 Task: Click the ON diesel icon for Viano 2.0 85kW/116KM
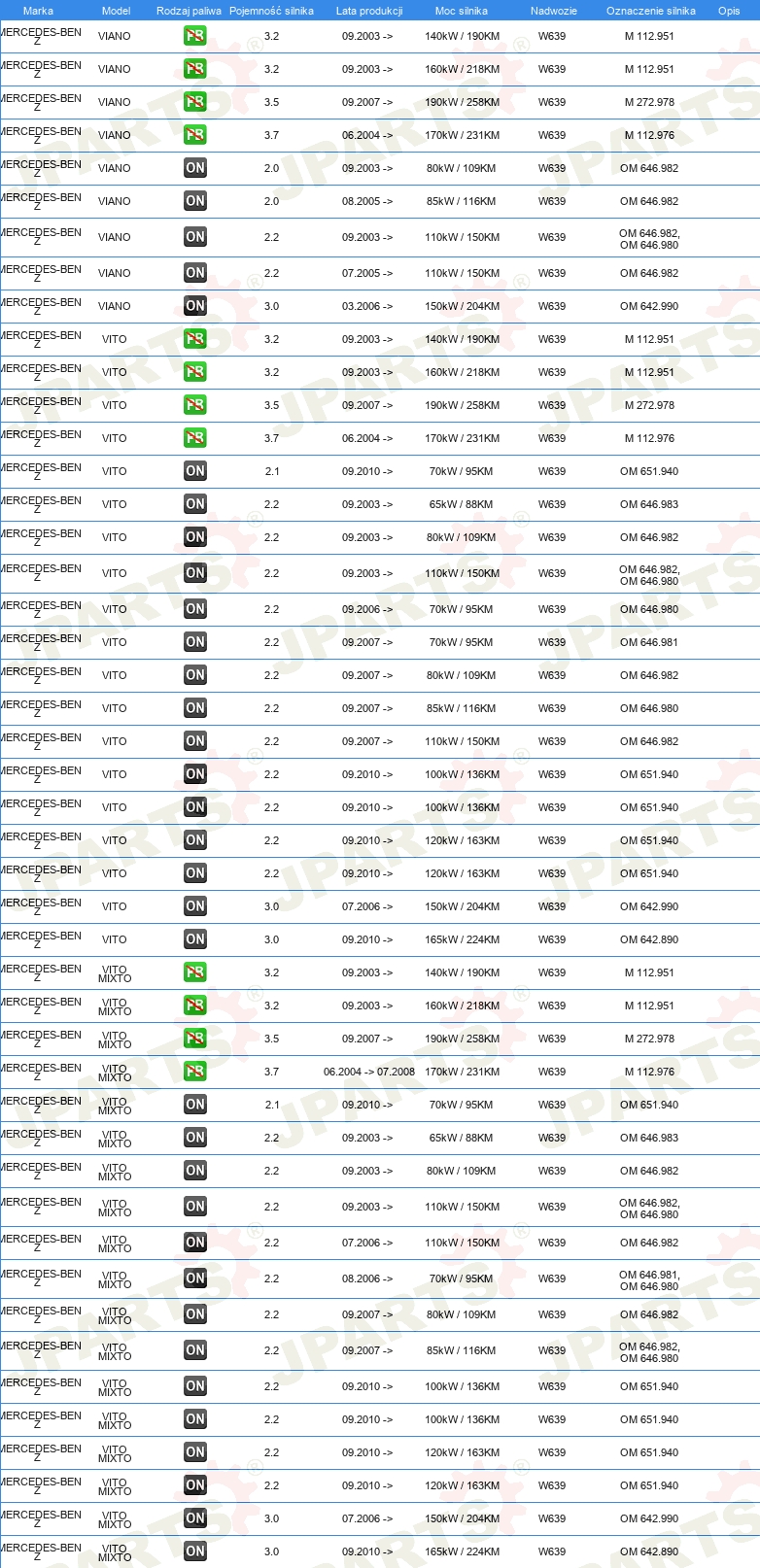[x=195, y=201]
